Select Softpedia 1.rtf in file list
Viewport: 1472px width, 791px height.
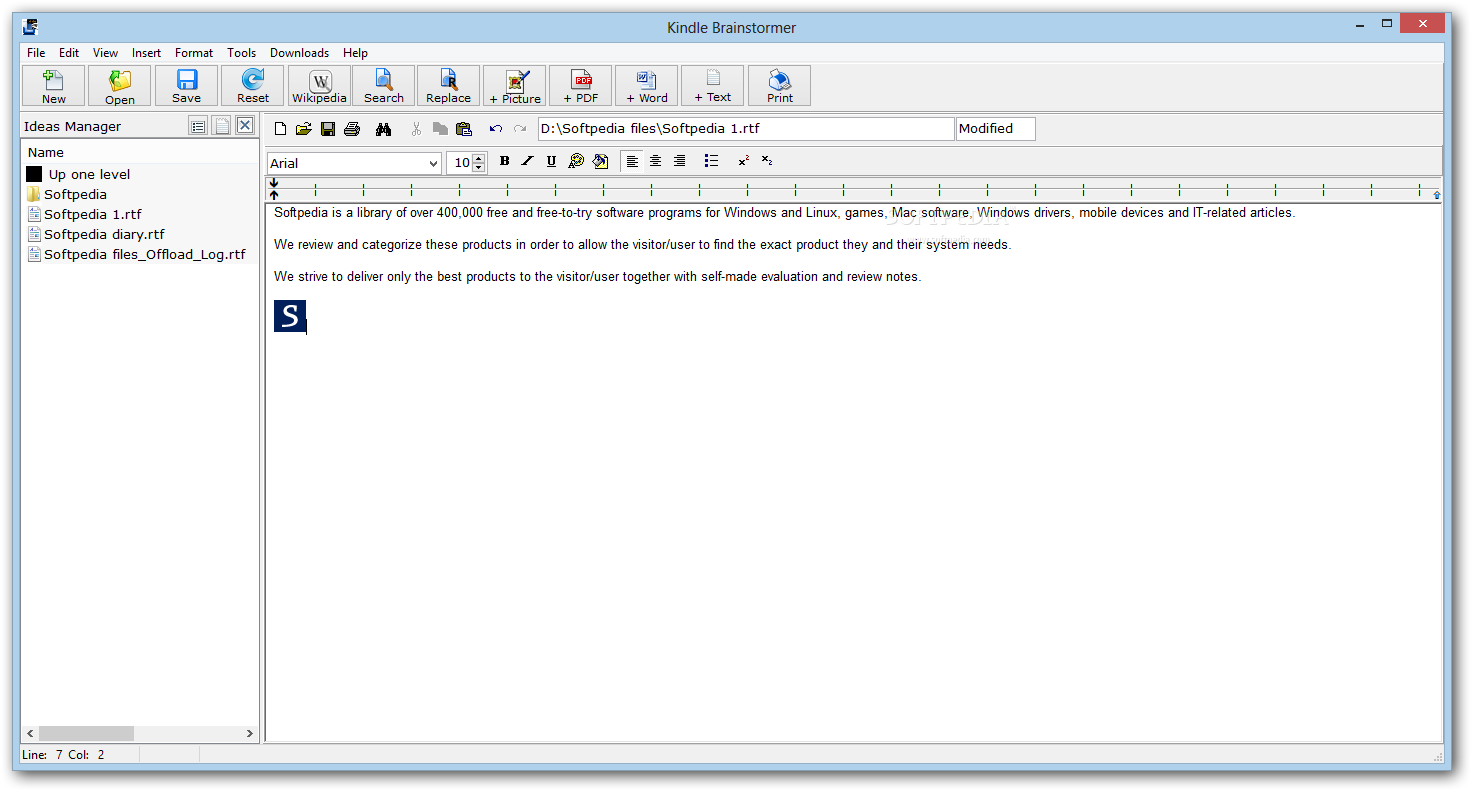[84, 214]
